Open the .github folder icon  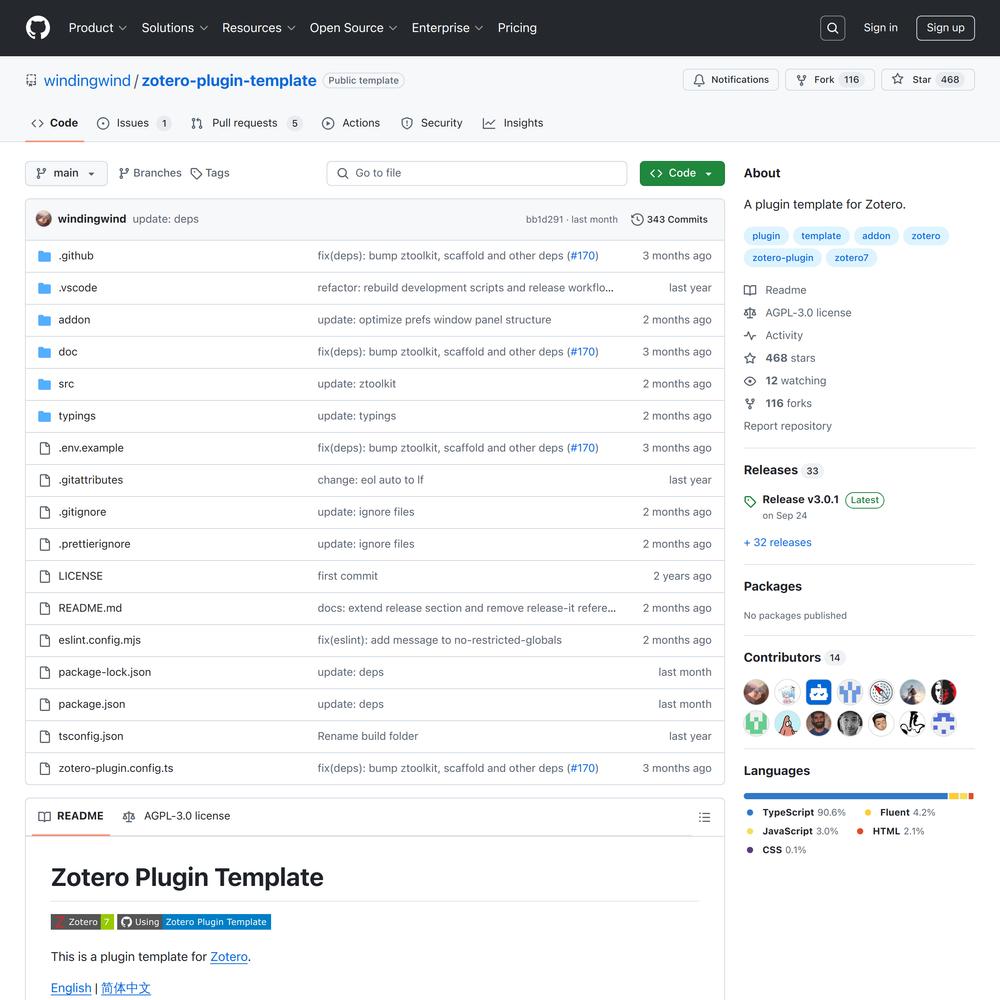point(44,256)
